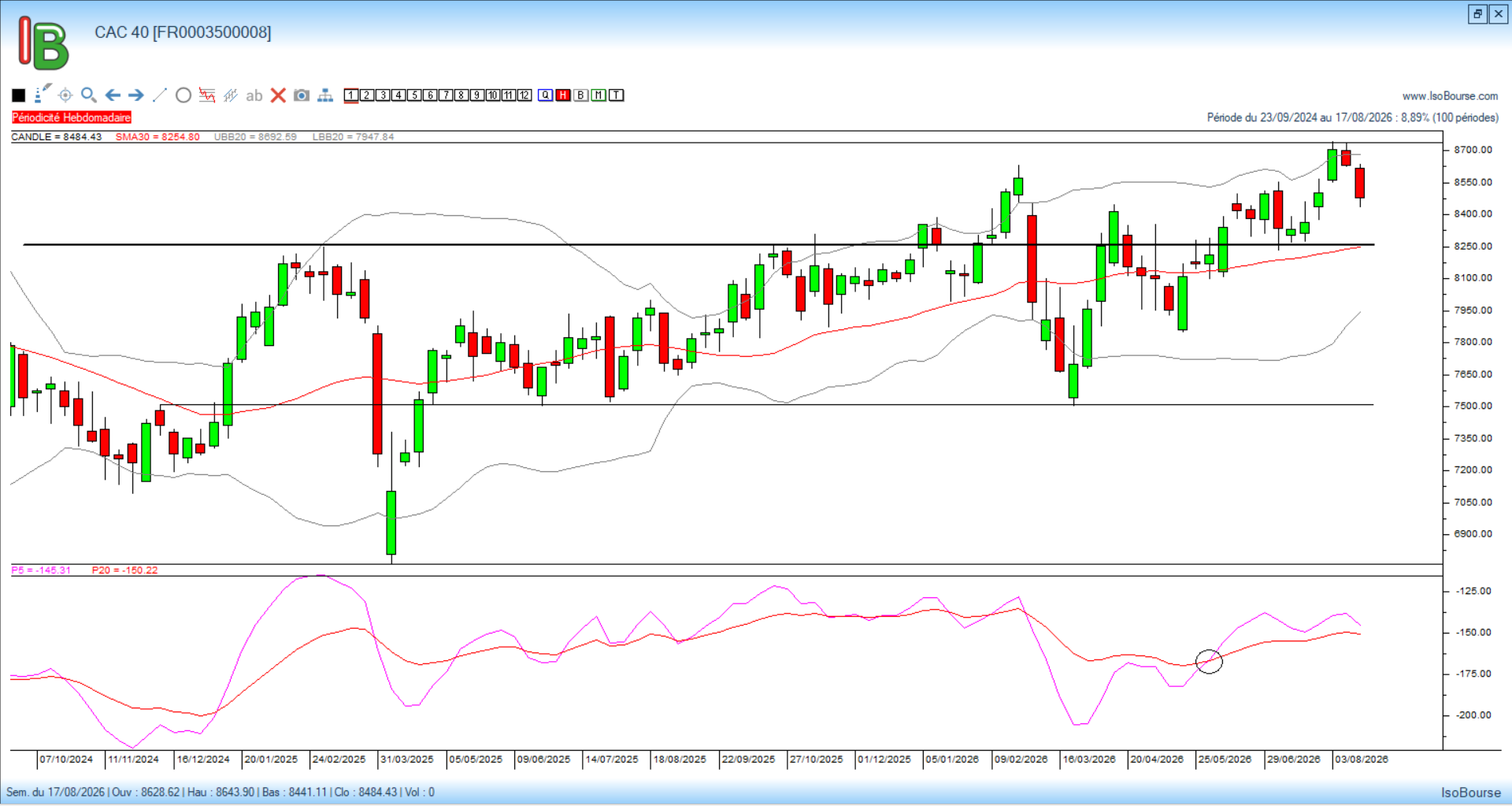1512x806 pixels.
Task: Select layout preset 3
Action: click(383, 95)
